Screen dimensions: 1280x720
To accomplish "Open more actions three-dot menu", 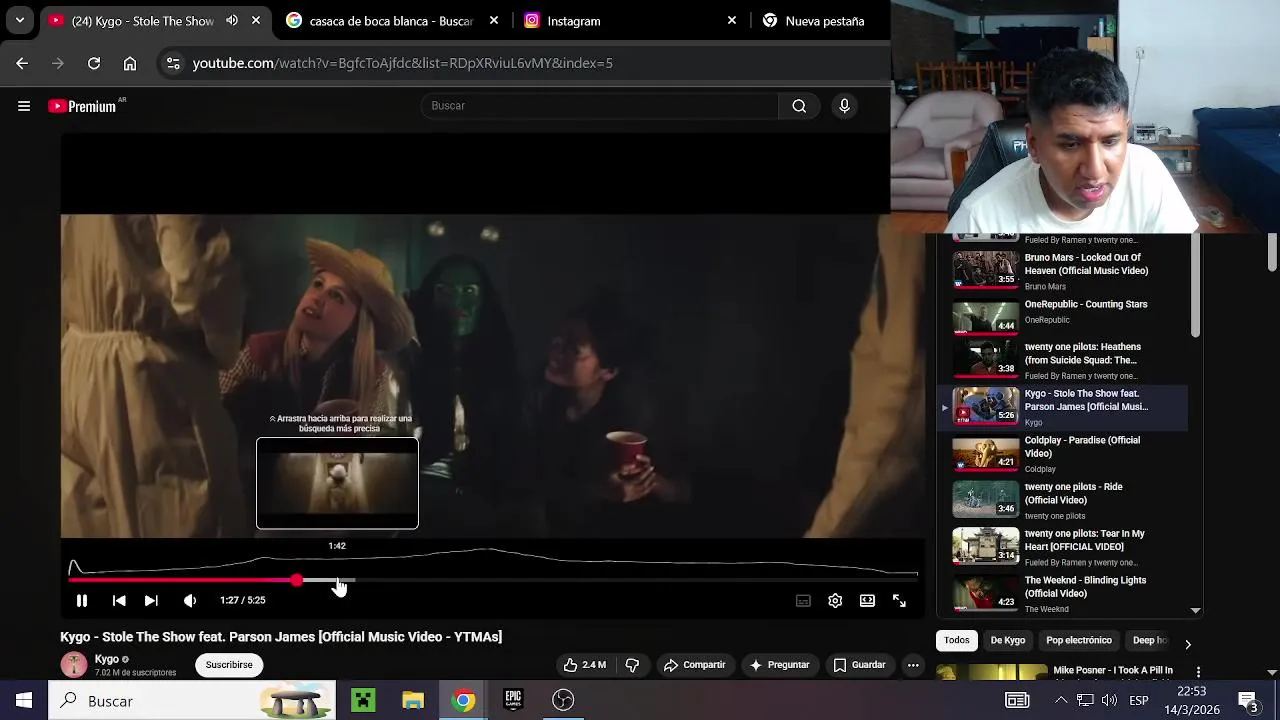I will [x=913, y=665].
